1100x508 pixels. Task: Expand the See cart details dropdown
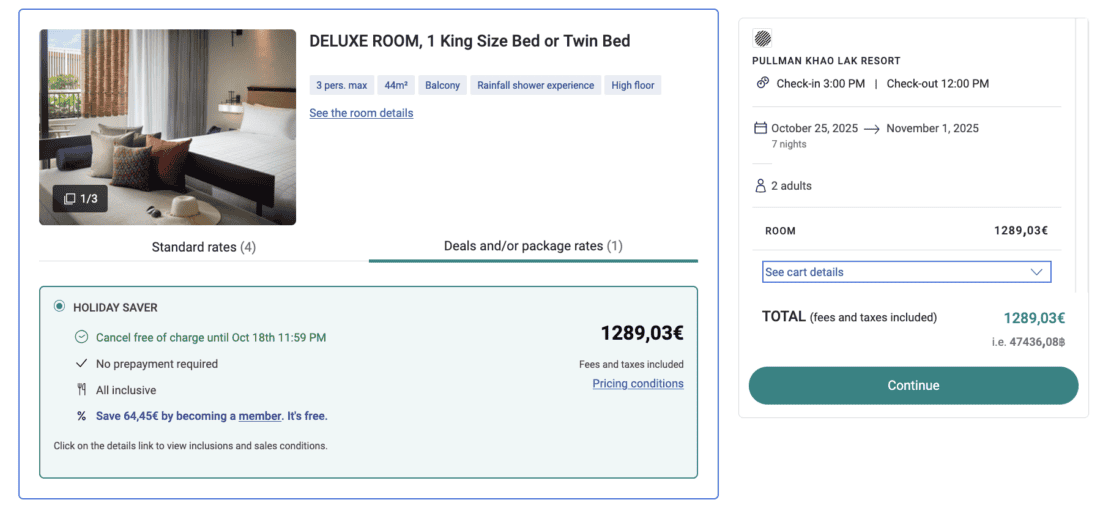905,272
